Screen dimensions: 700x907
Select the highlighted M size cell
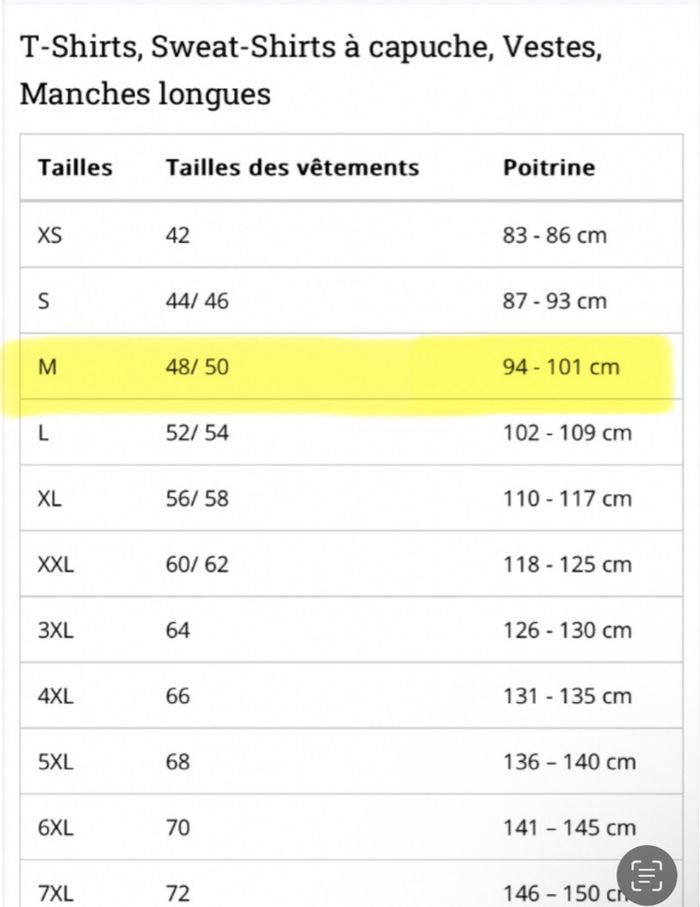pyautogui.click(x=48, y=367)
